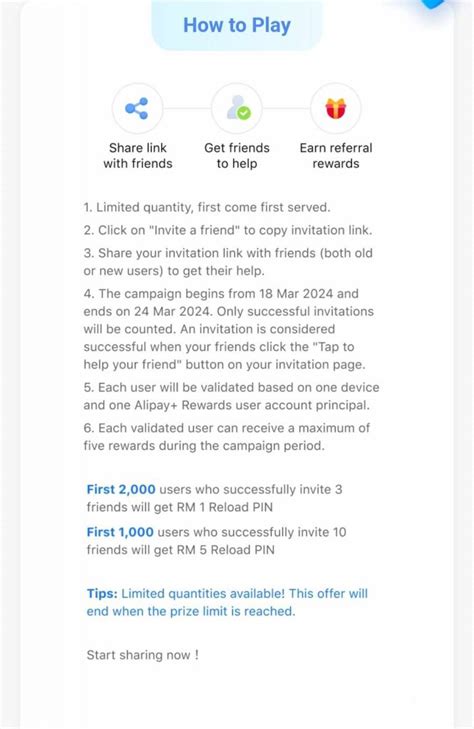Screen dimensions: 474x729
Task: Click the 'First 1,000' highlighted text
Action: [x=120, y=532]
